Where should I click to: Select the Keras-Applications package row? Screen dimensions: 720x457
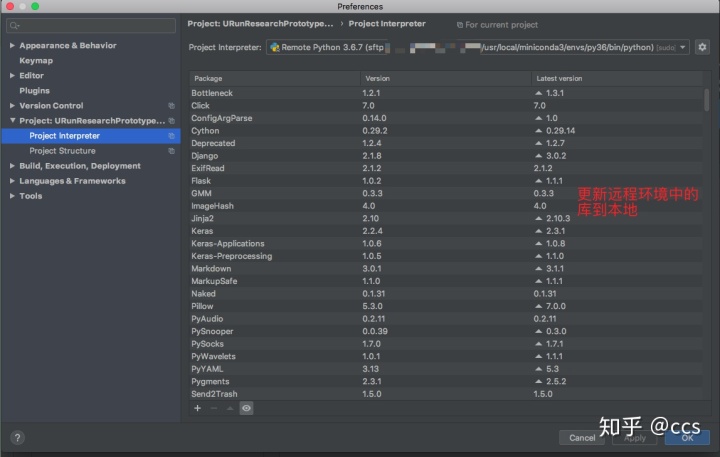point(446,243)
